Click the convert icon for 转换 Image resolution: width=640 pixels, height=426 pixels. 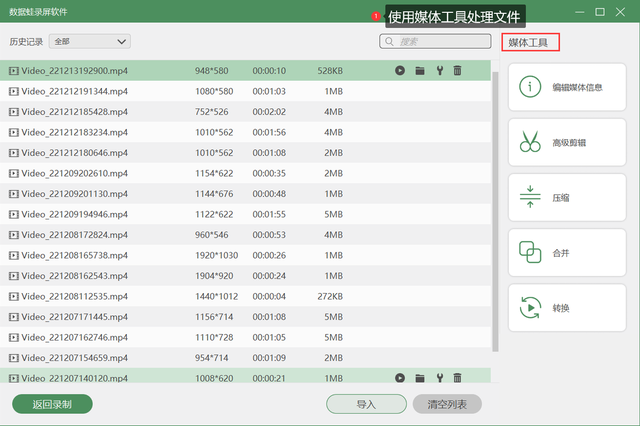530,308
